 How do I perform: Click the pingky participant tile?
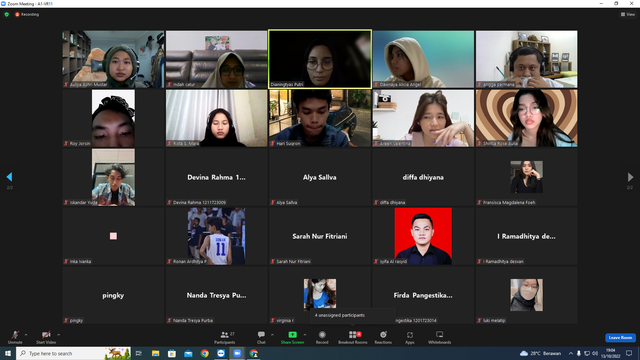[x=113, y=295]
